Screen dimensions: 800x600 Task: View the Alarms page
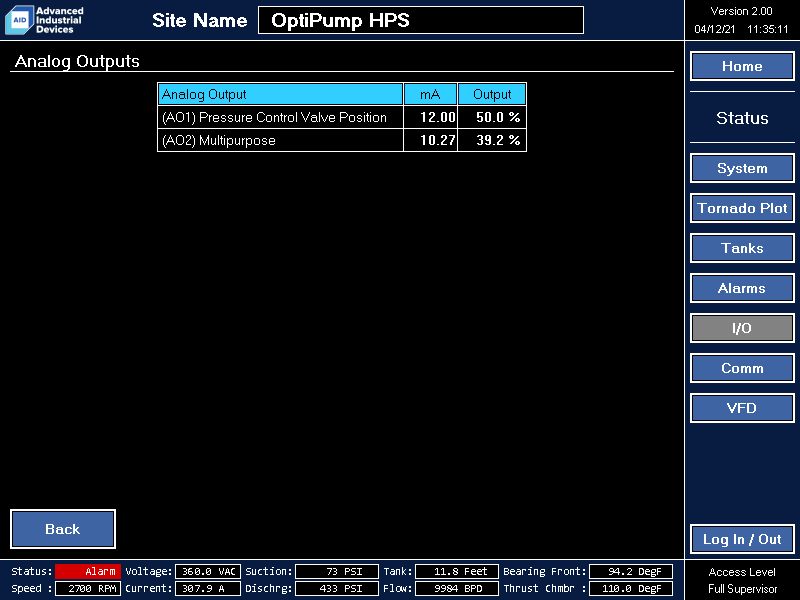point(742,288)
